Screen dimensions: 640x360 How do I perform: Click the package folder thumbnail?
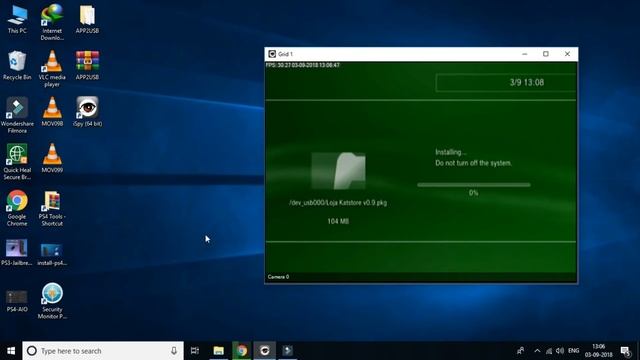[x=338, y=171]
